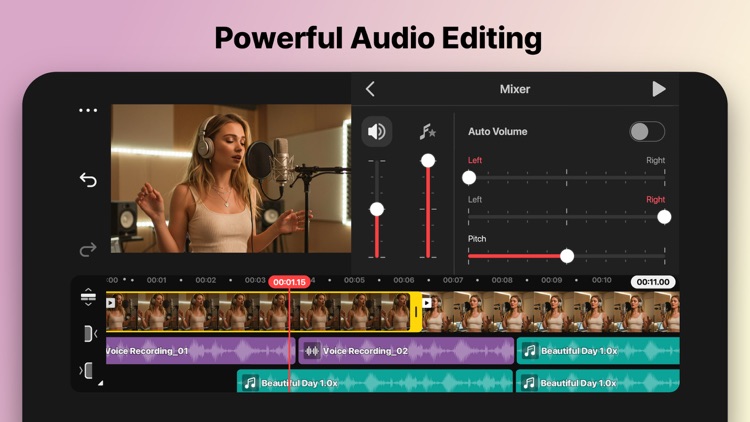Image resolution: width=750 pixels, height=422 pixels.
Task: Toggle the Auto Volume switch
Action: click(647, 132)
